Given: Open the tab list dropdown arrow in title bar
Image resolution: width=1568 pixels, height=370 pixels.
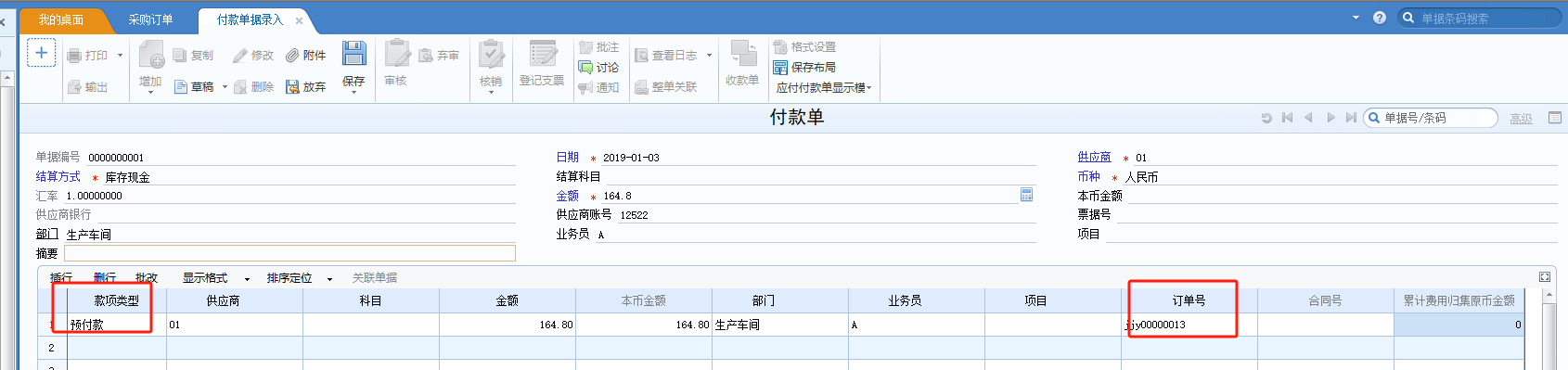Looking at the screenshot, I should (1356, 18).
